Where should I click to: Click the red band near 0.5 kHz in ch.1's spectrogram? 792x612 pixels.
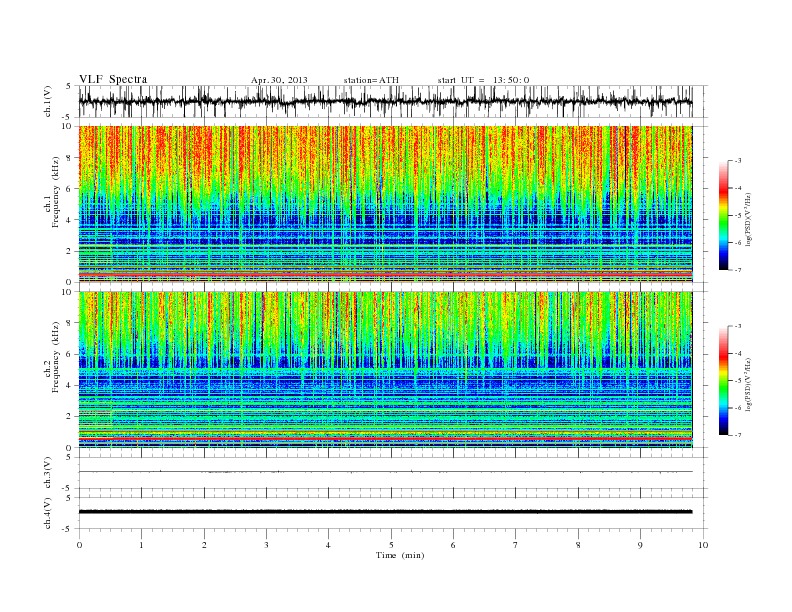385,274
